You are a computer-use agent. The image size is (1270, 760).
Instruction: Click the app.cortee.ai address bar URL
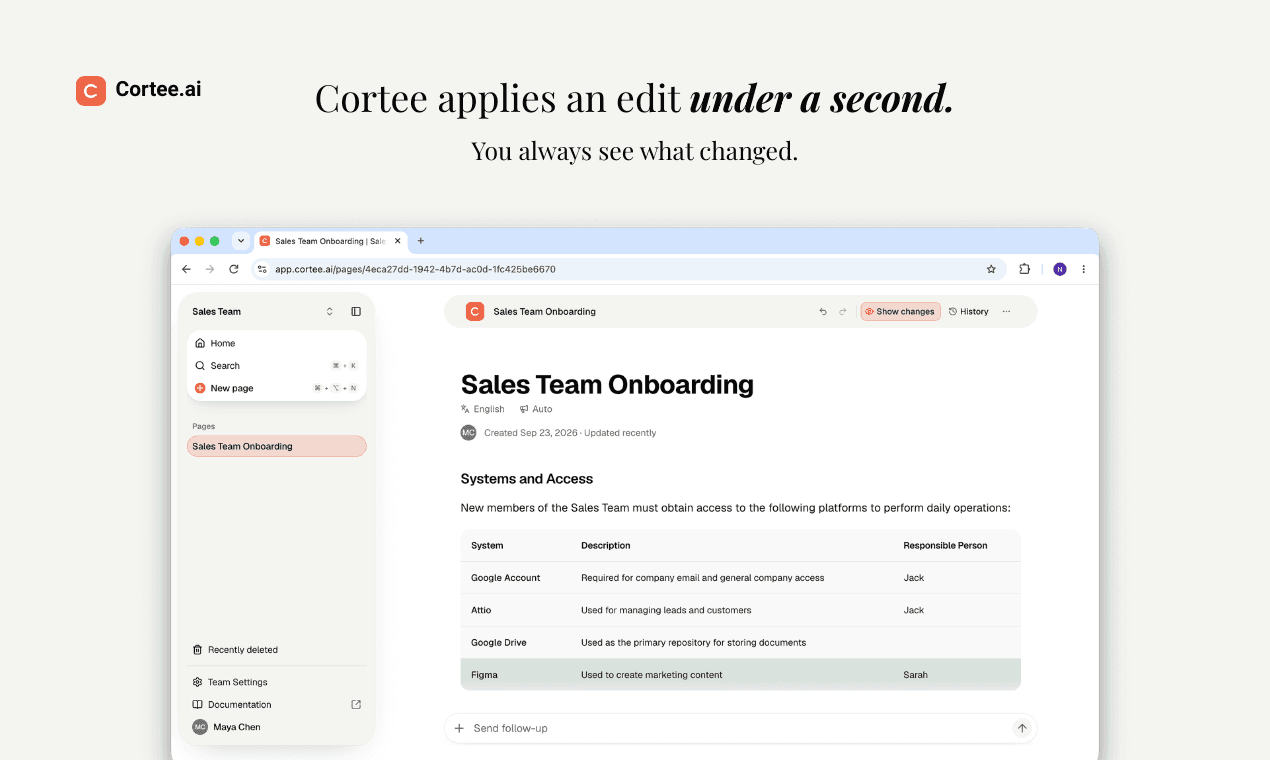point(415,269)
